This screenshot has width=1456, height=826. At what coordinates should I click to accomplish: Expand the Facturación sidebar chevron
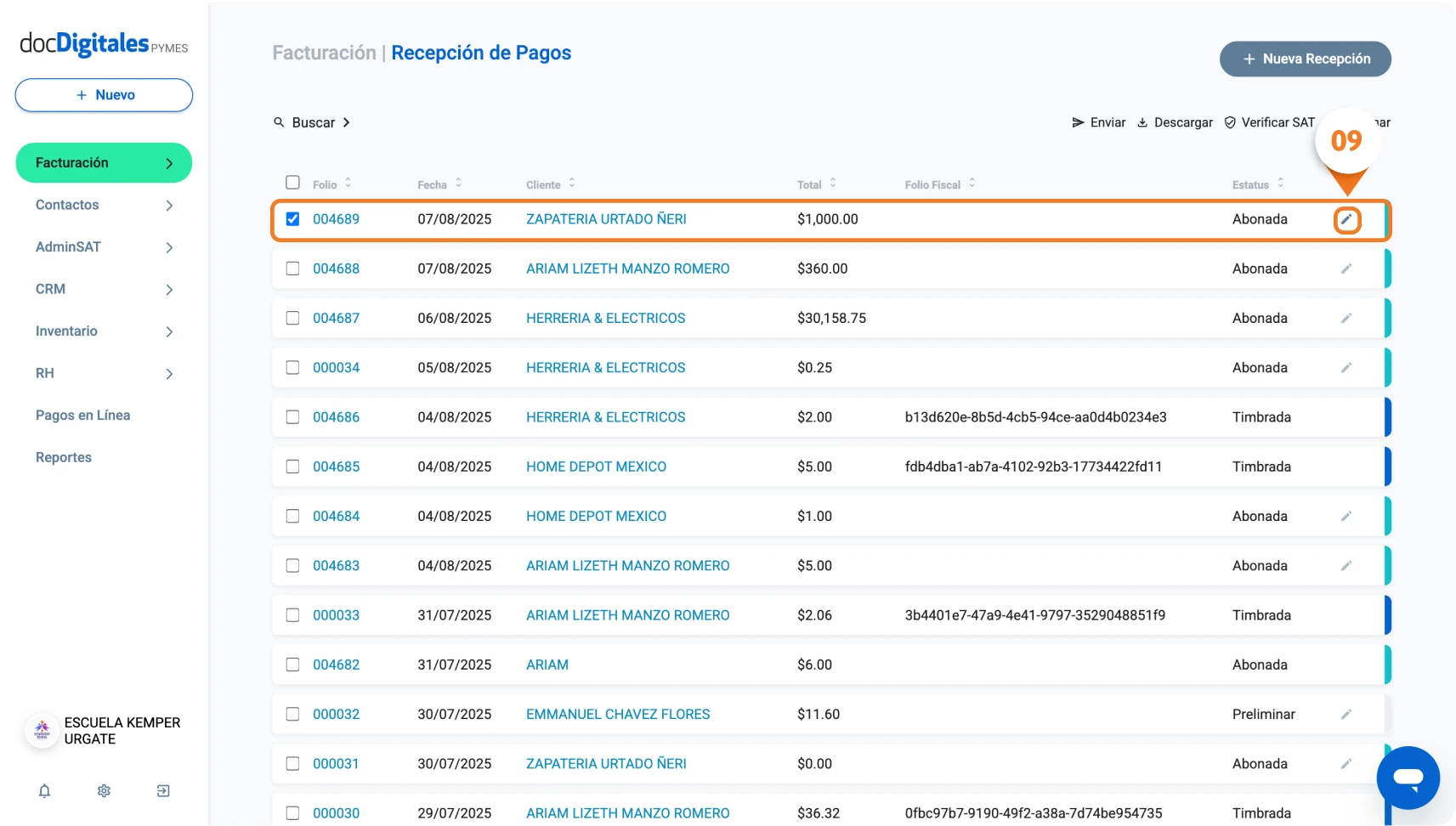point(169,163)
